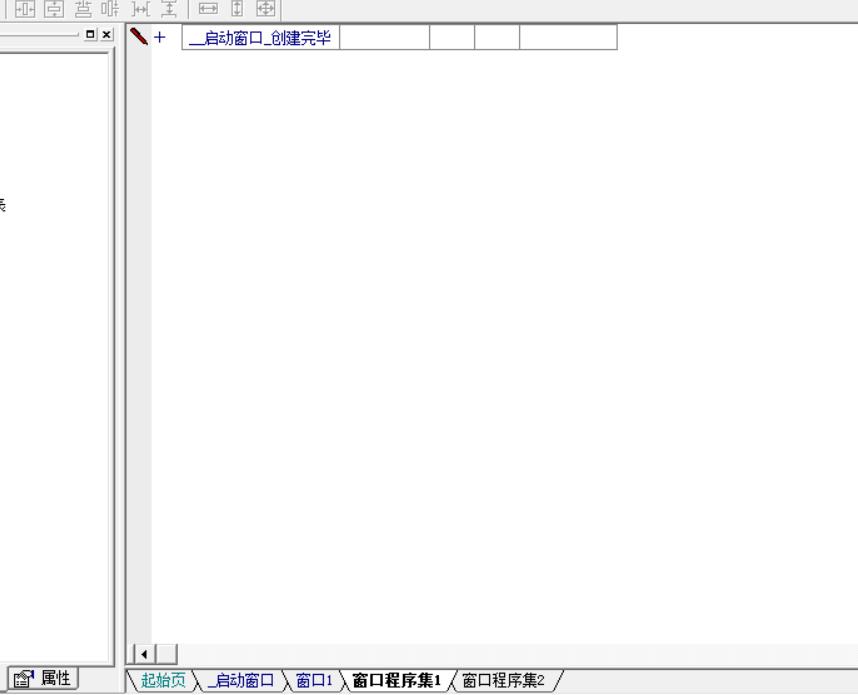Close the left side panel
Screen dimensions: 858x695
pos(107,35)
